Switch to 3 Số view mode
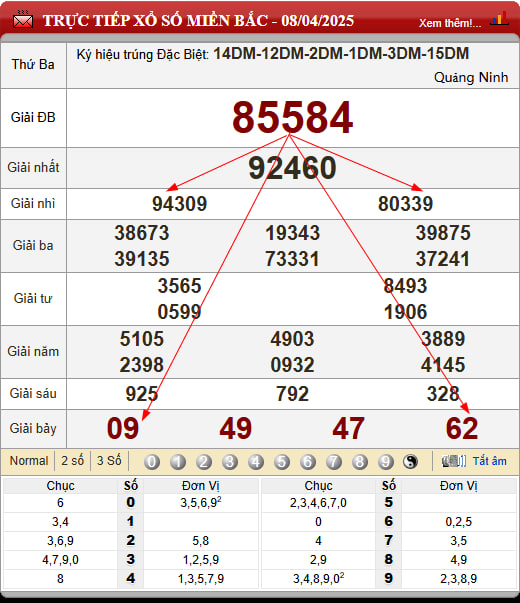Screen dimensions: 520x603 (109, 461)
